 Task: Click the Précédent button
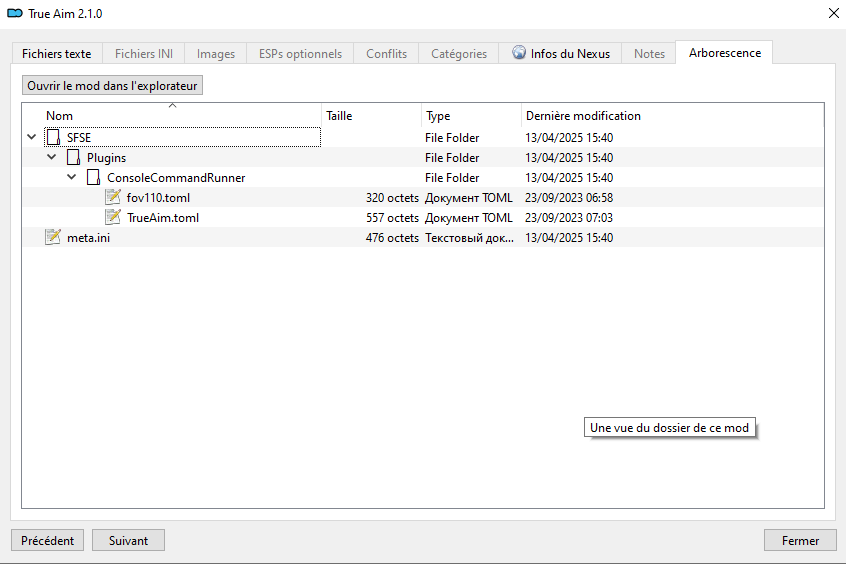[47, 540]
